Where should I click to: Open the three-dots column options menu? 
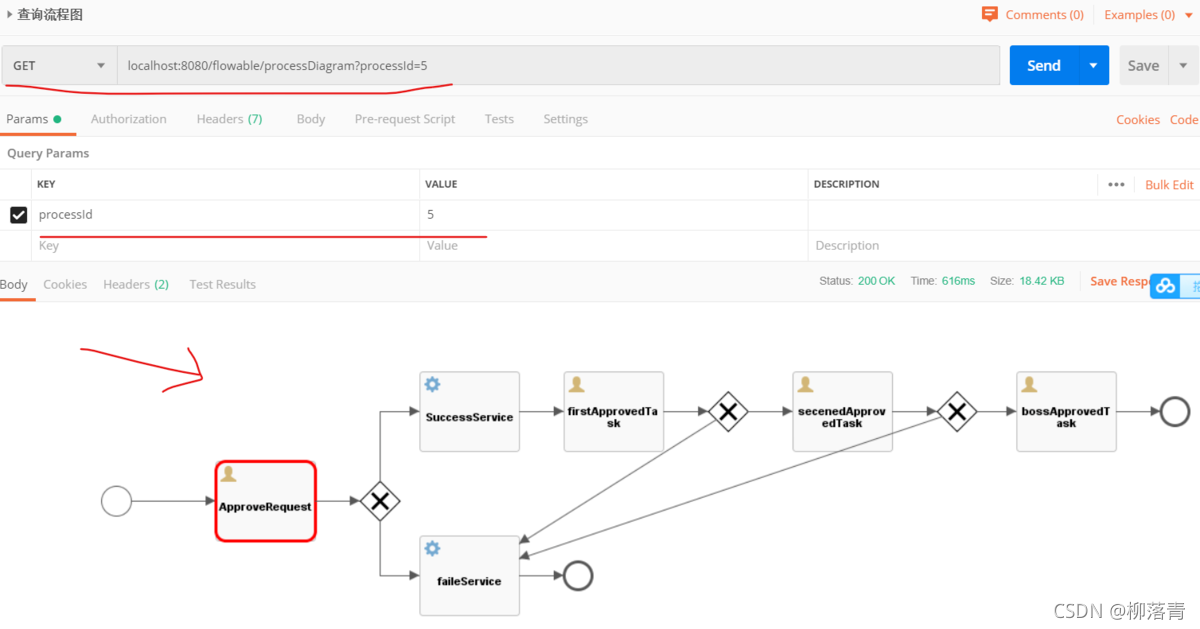point(1117,185)
